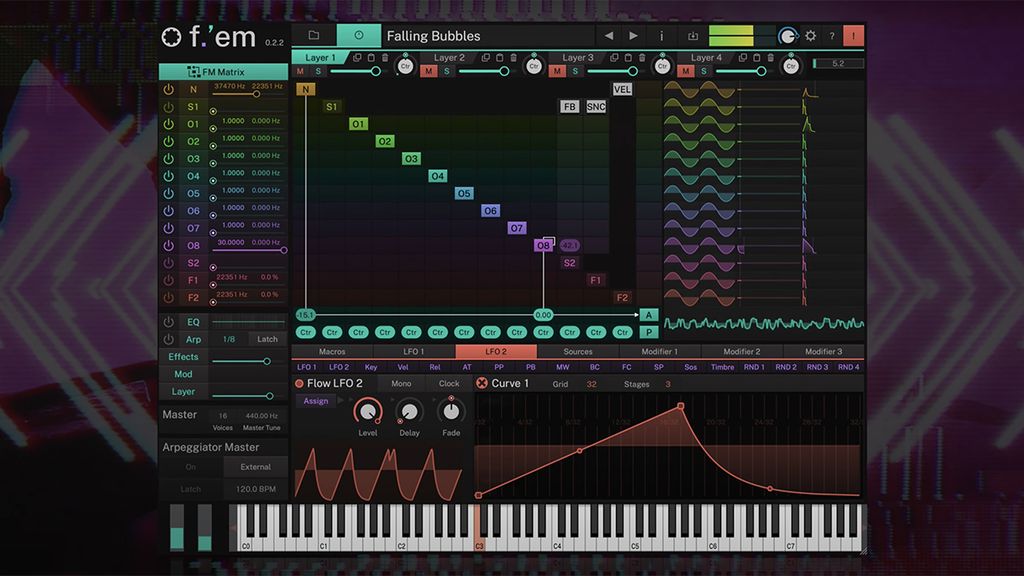Open the External sync dropdown in Arpeggiator Master

click(255, 466)
